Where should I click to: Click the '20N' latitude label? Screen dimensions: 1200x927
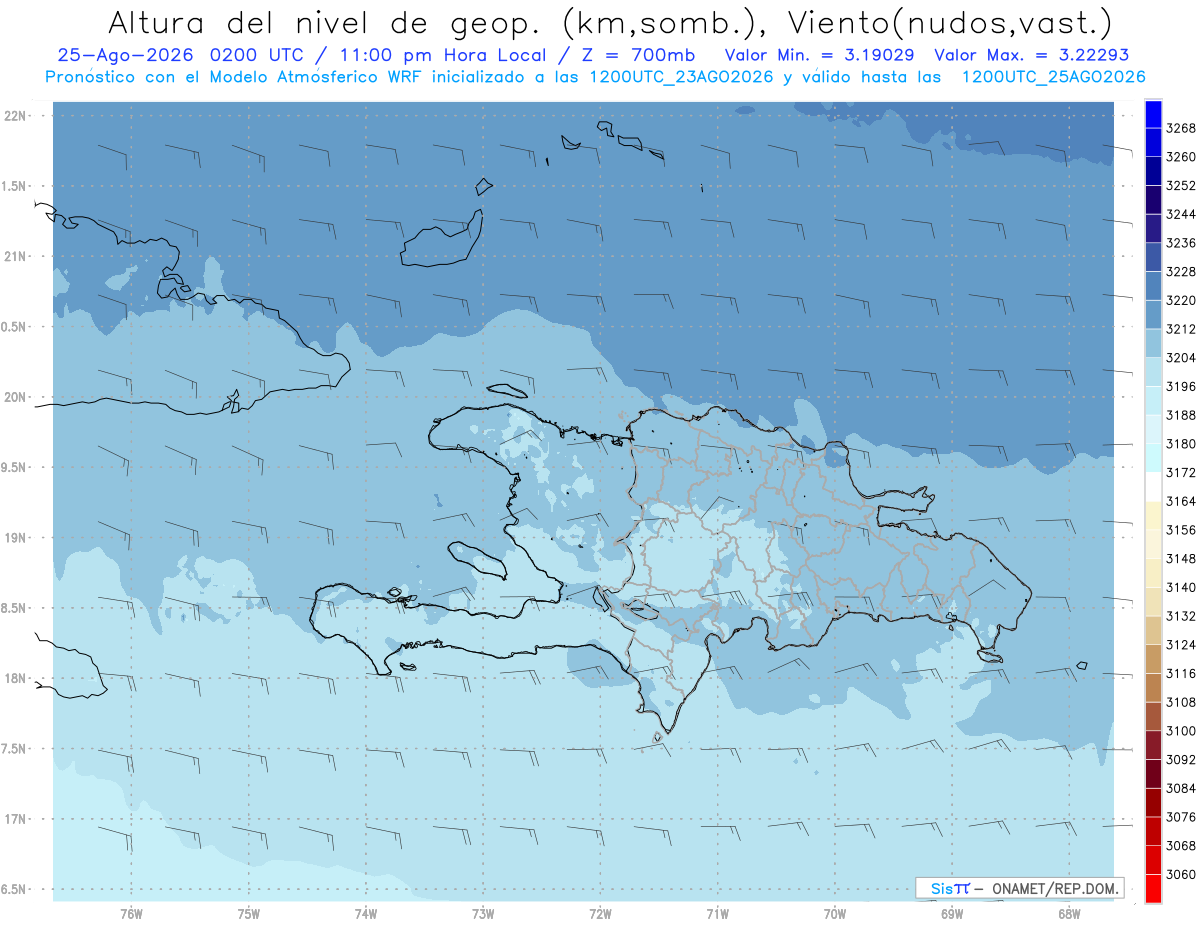[x=15, y=397]
